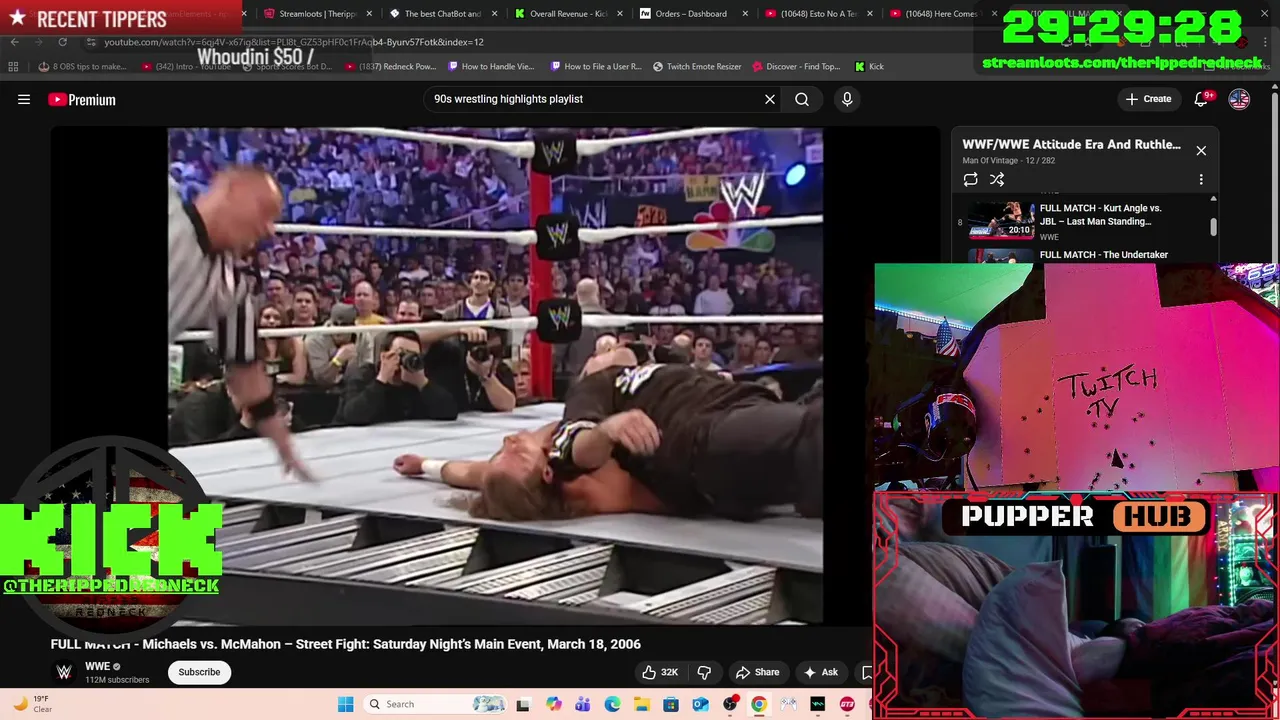Dislike the video with thumbs down

[704, 672]
